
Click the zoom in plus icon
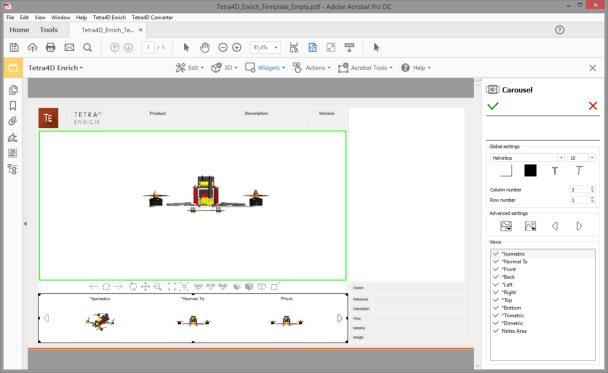237,48
